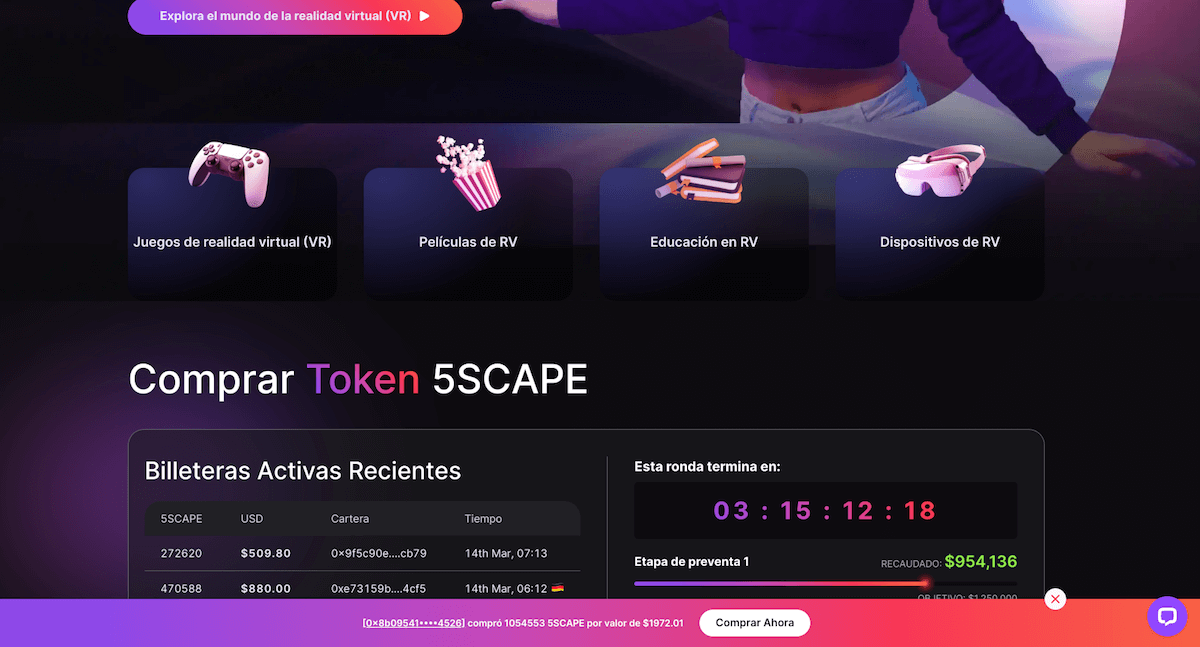
Task: Open Juegos de realidad virtual (VR) card
Action: click(232, 234)
